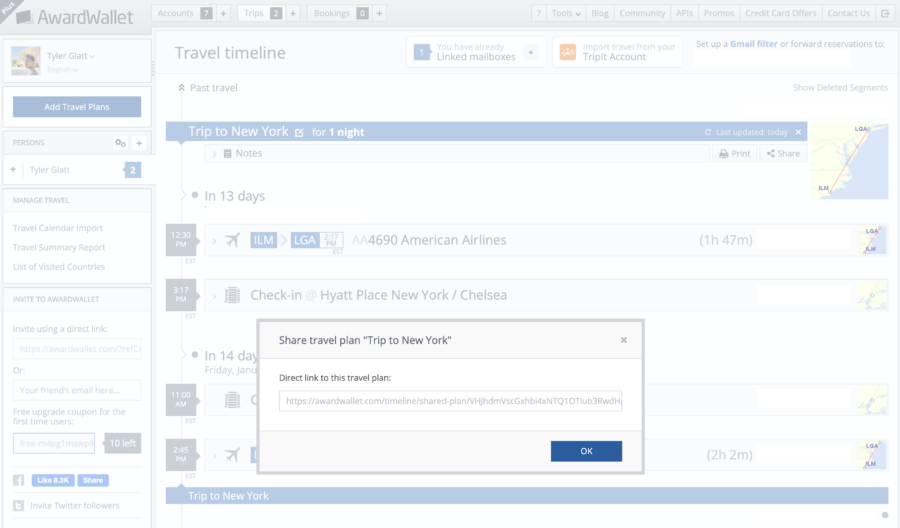Select the free upgrade coupon field
Screen dimensions: 900x528
(x=54, y=443)
